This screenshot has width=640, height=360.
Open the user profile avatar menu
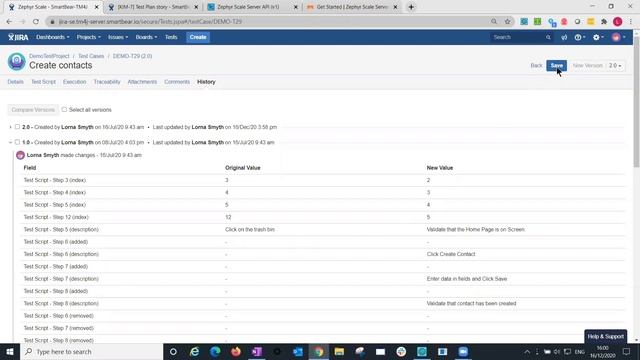[618, 37]
